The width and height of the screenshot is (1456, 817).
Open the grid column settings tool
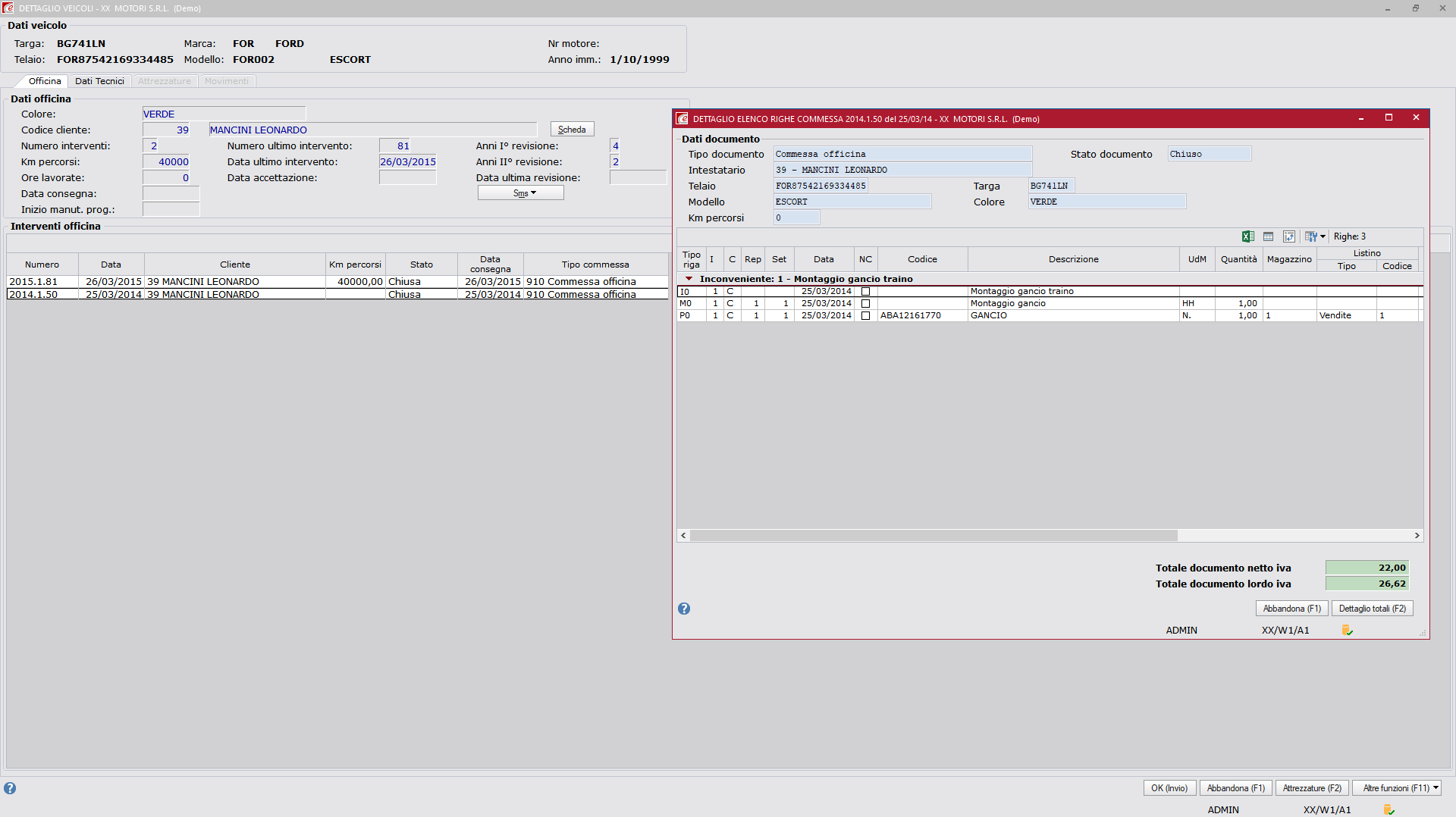click(x=1310, y=236)
